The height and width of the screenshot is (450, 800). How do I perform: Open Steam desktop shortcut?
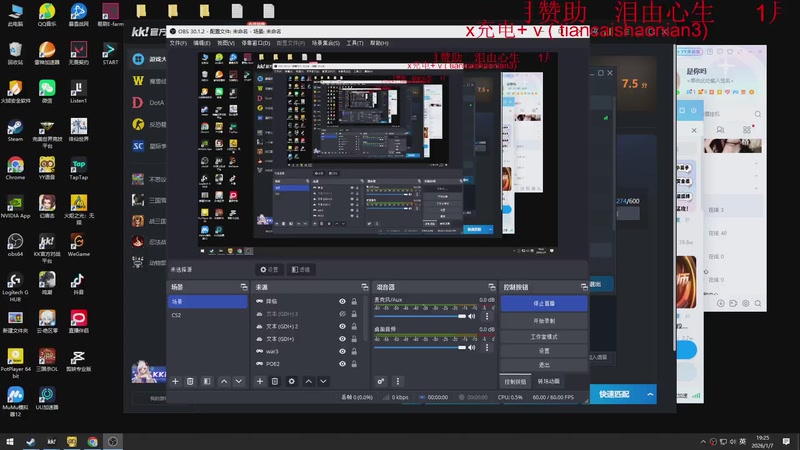coord(15,130)
